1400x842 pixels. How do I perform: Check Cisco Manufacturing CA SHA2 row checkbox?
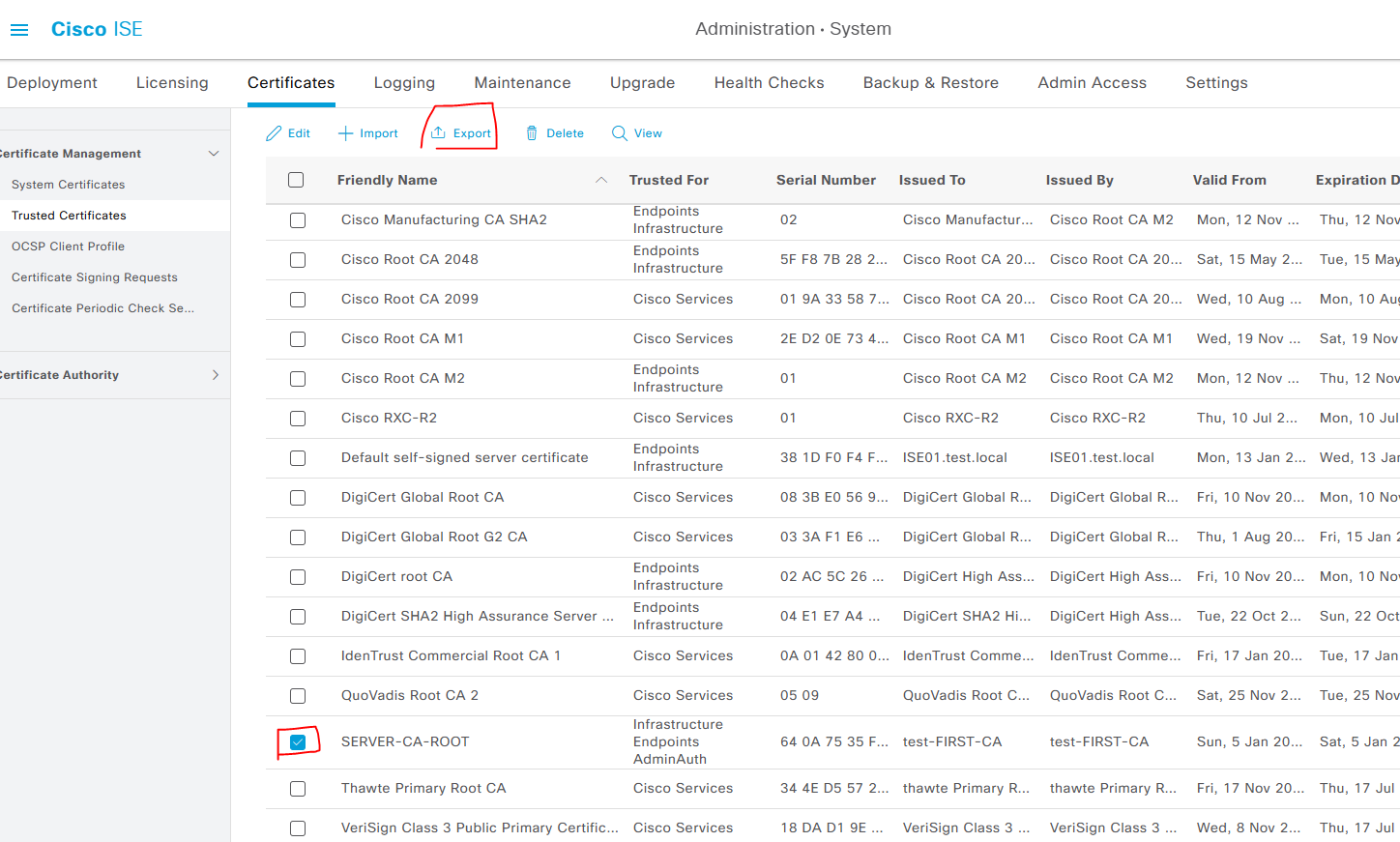[x=298, y=220]
